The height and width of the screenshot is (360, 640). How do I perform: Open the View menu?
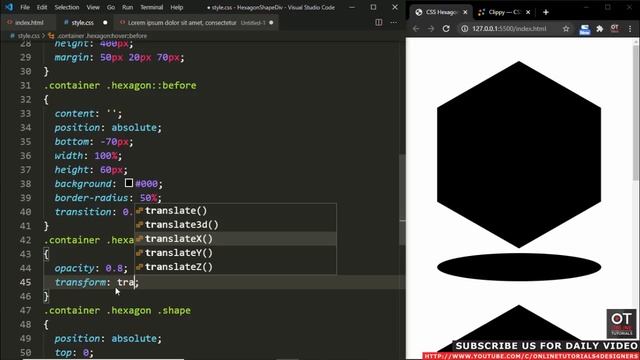93,7
